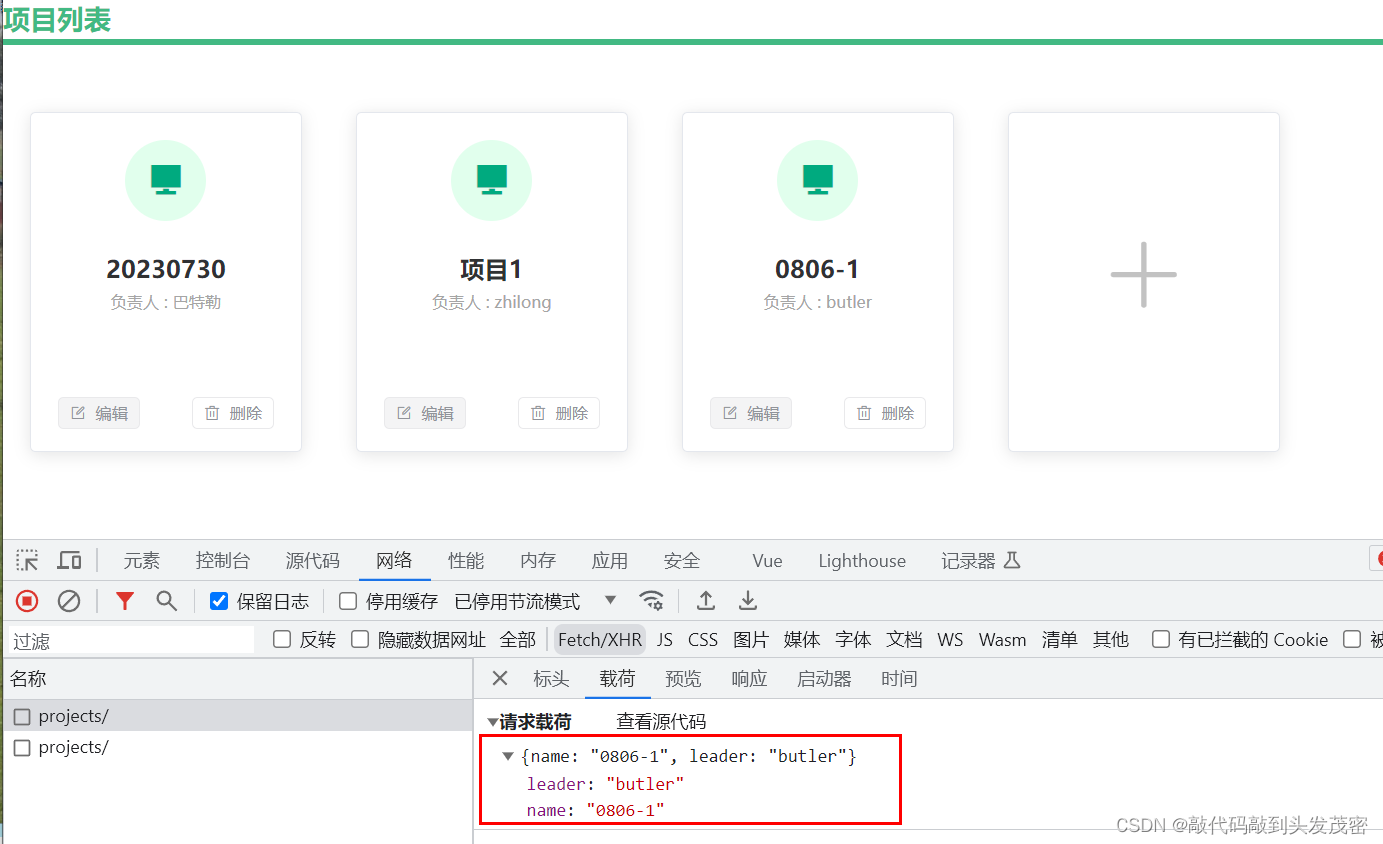Import a HAR file with the upload arrow

[x=706, y=601]
